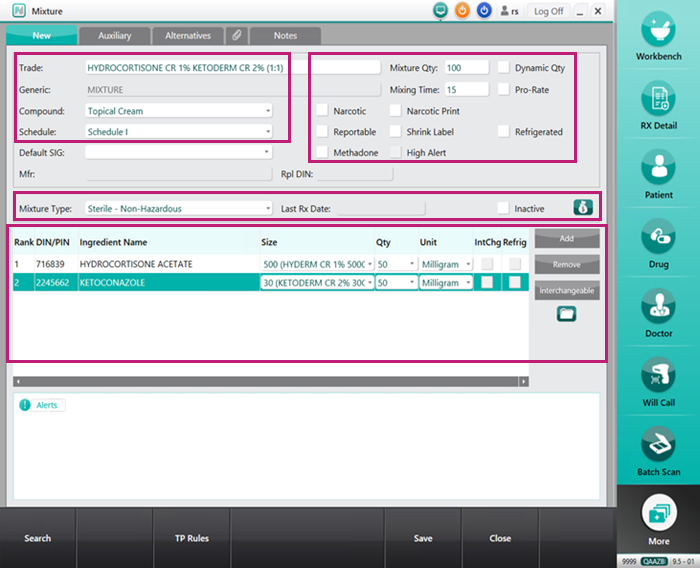
Task: Toggle the Refrigerated checkbox
Action: (x=504, y=132)
